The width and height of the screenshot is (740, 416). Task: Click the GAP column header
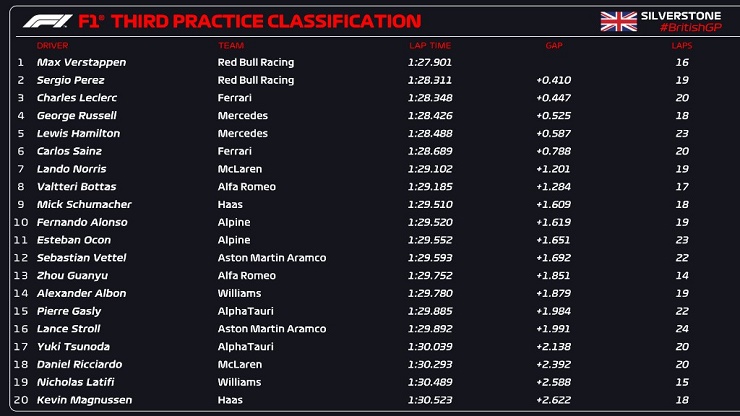click(554, 45)
